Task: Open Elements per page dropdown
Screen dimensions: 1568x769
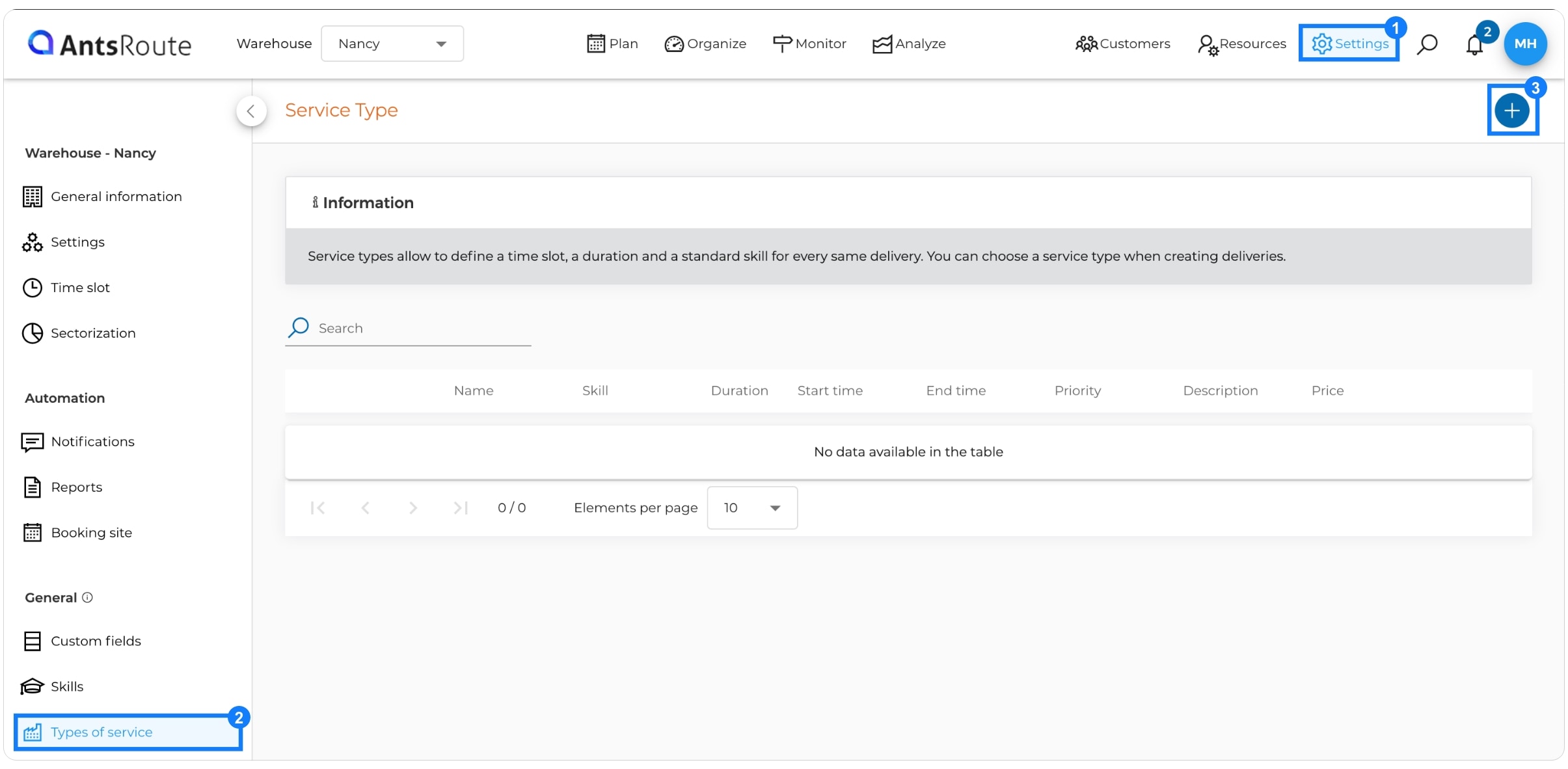Action: tap(752, 508)
